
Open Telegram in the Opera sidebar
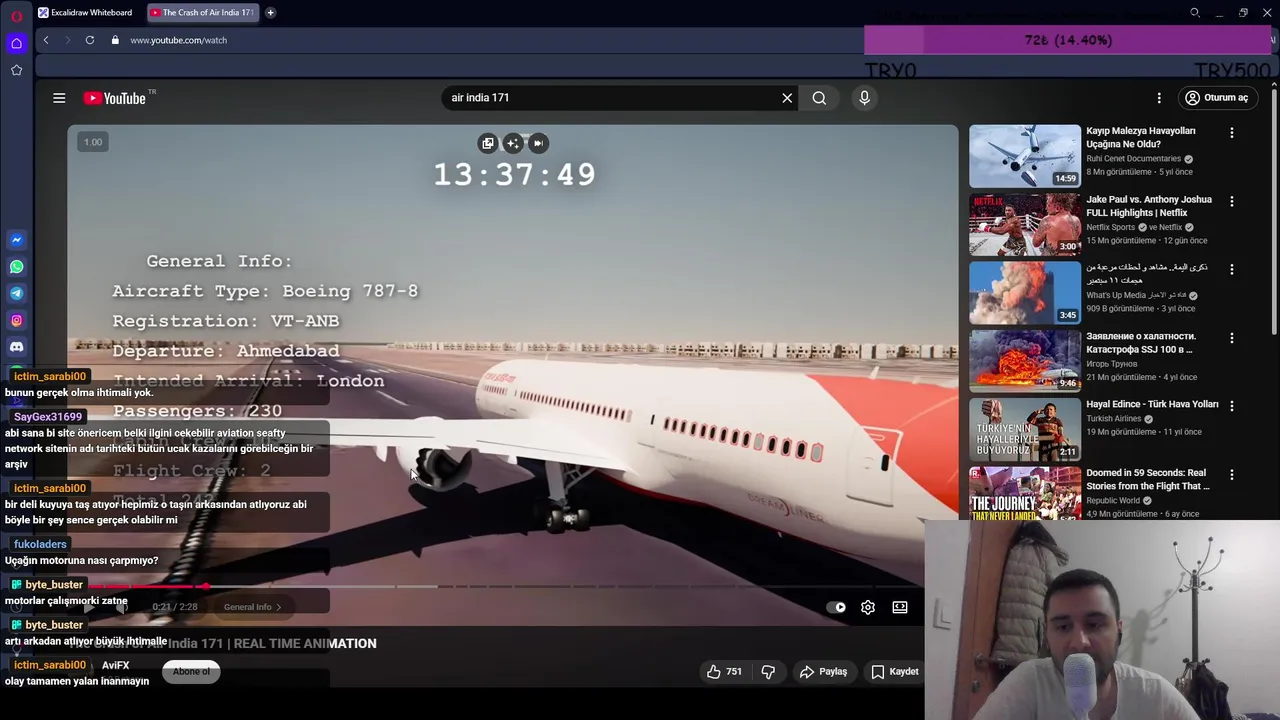click(x=16, y=294)
